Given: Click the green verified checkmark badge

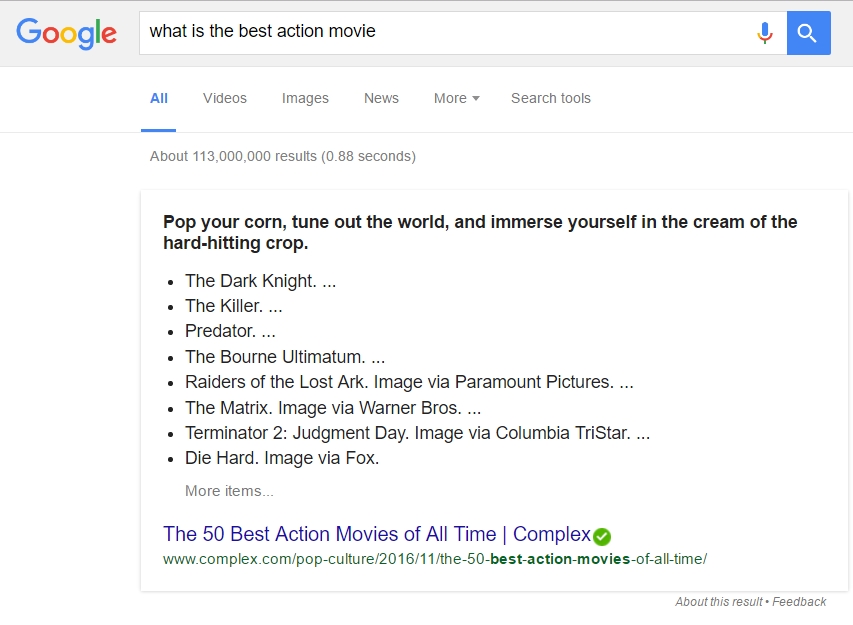Looking at the screenshot, I should click(602, 536).
